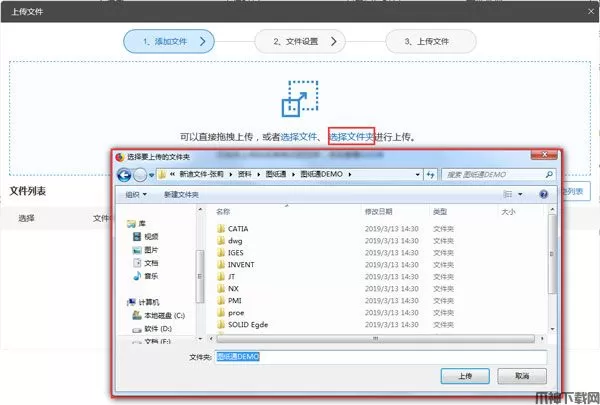Change view using the view icon

coord(507,194)
